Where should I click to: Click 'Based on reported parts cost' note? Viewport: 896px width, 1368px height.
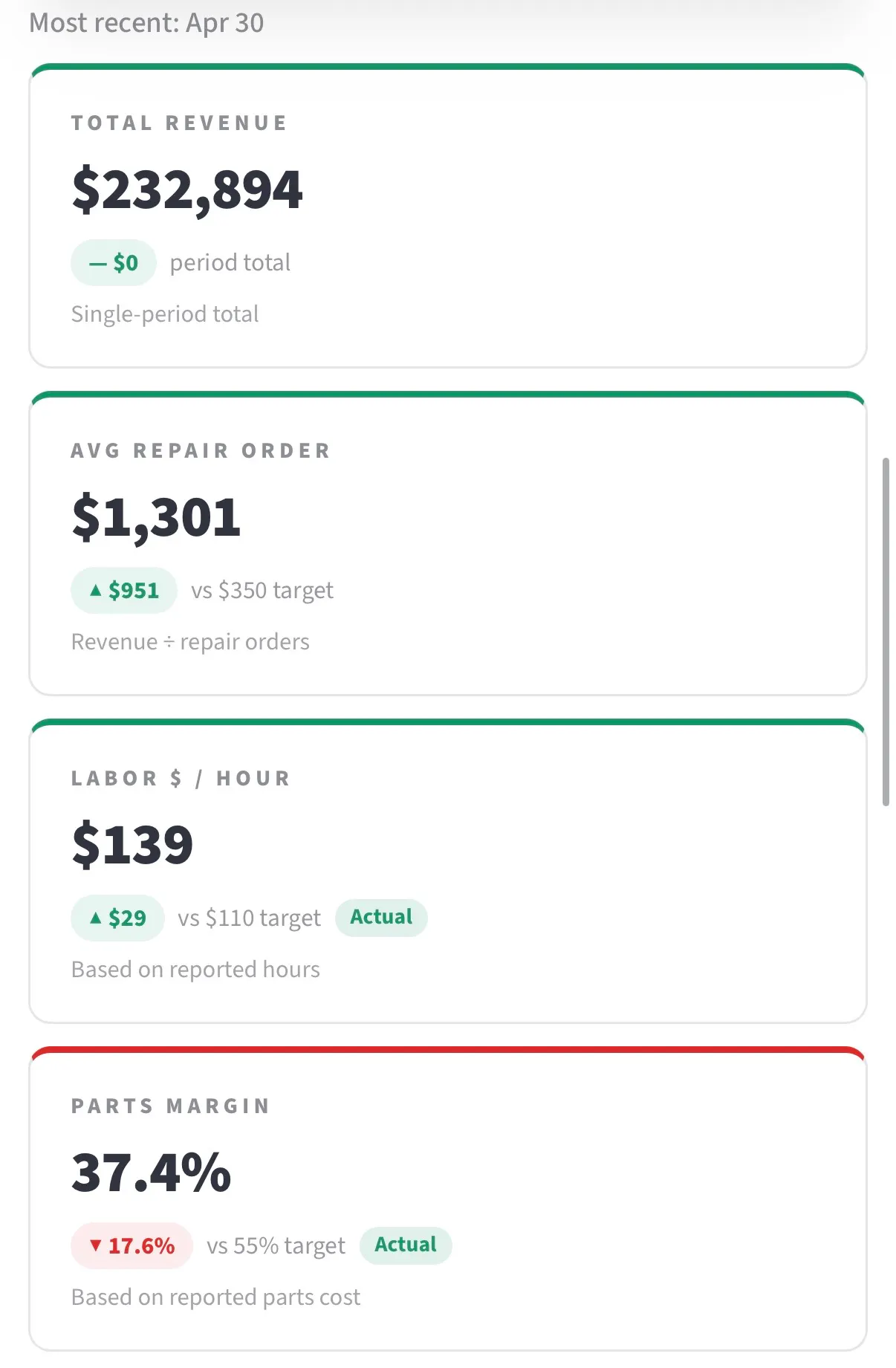point(215,1297)
